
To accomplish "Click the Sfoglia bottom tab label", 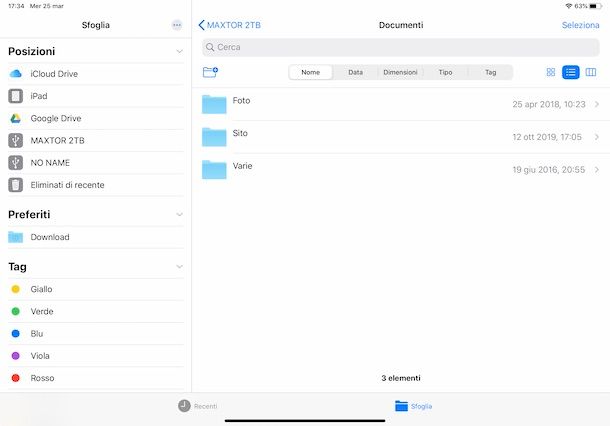I will click(421, 406).
